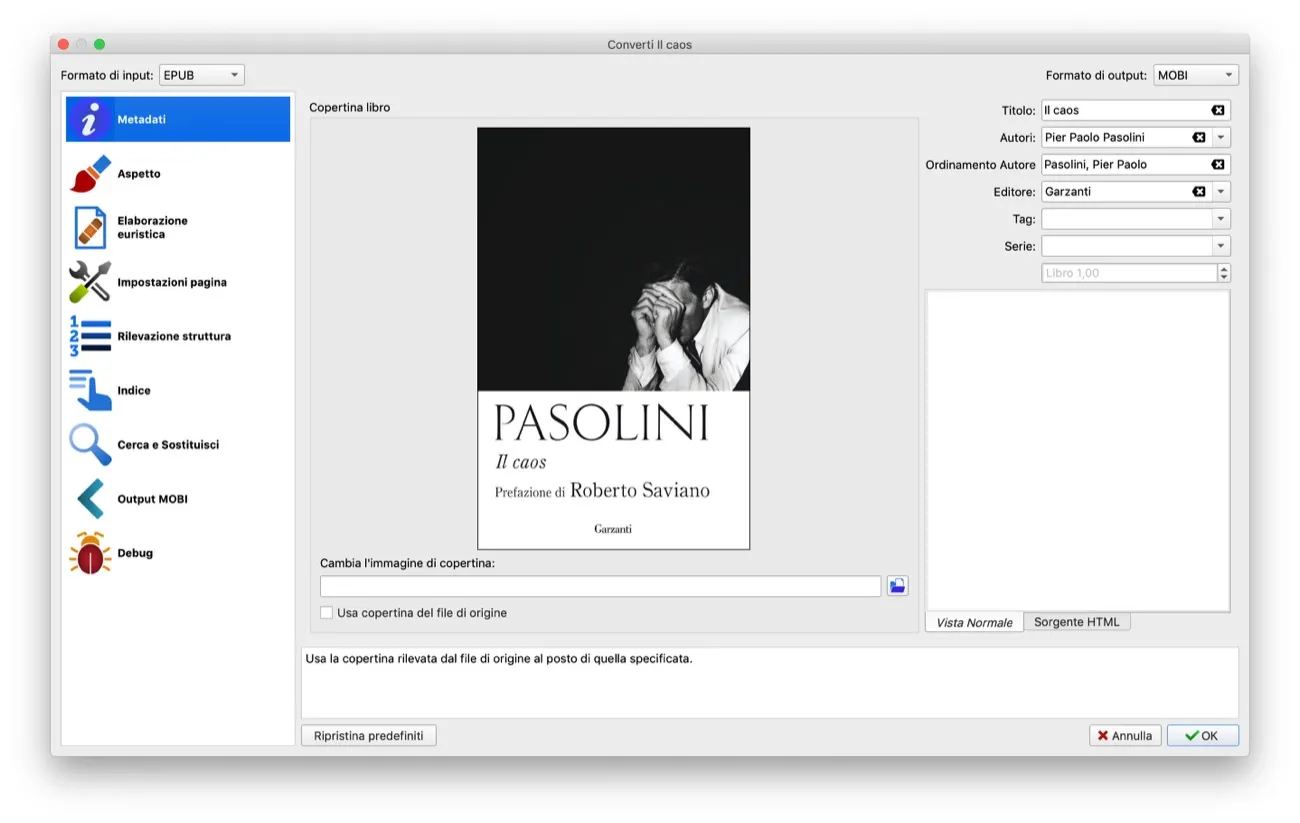Open the Metadati section
1300x823 pixels.
140,118
